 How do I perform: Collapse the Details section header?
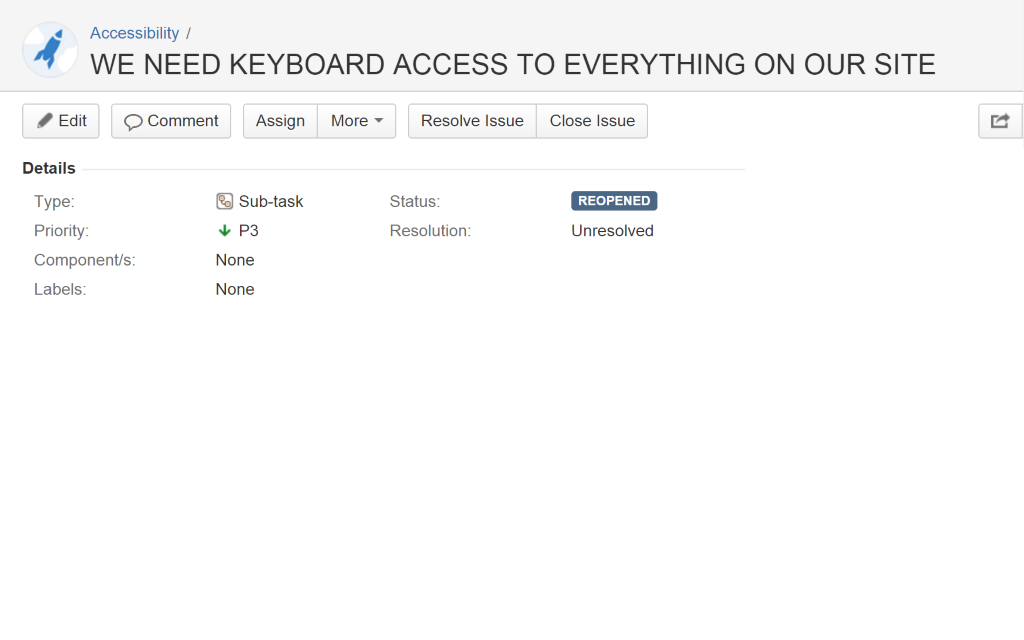tap(49, 168)
